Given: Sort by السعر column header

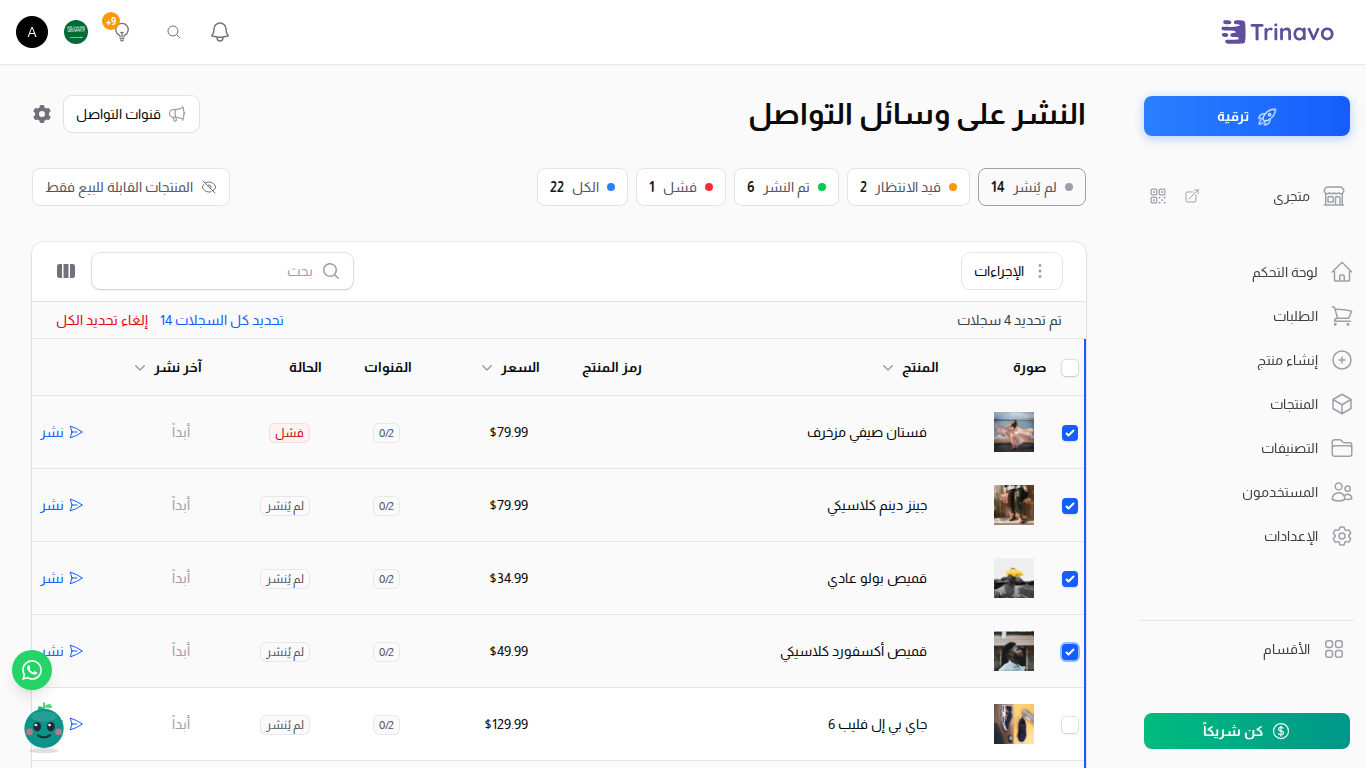Looking at the screenshot, I should coord(511,367).
